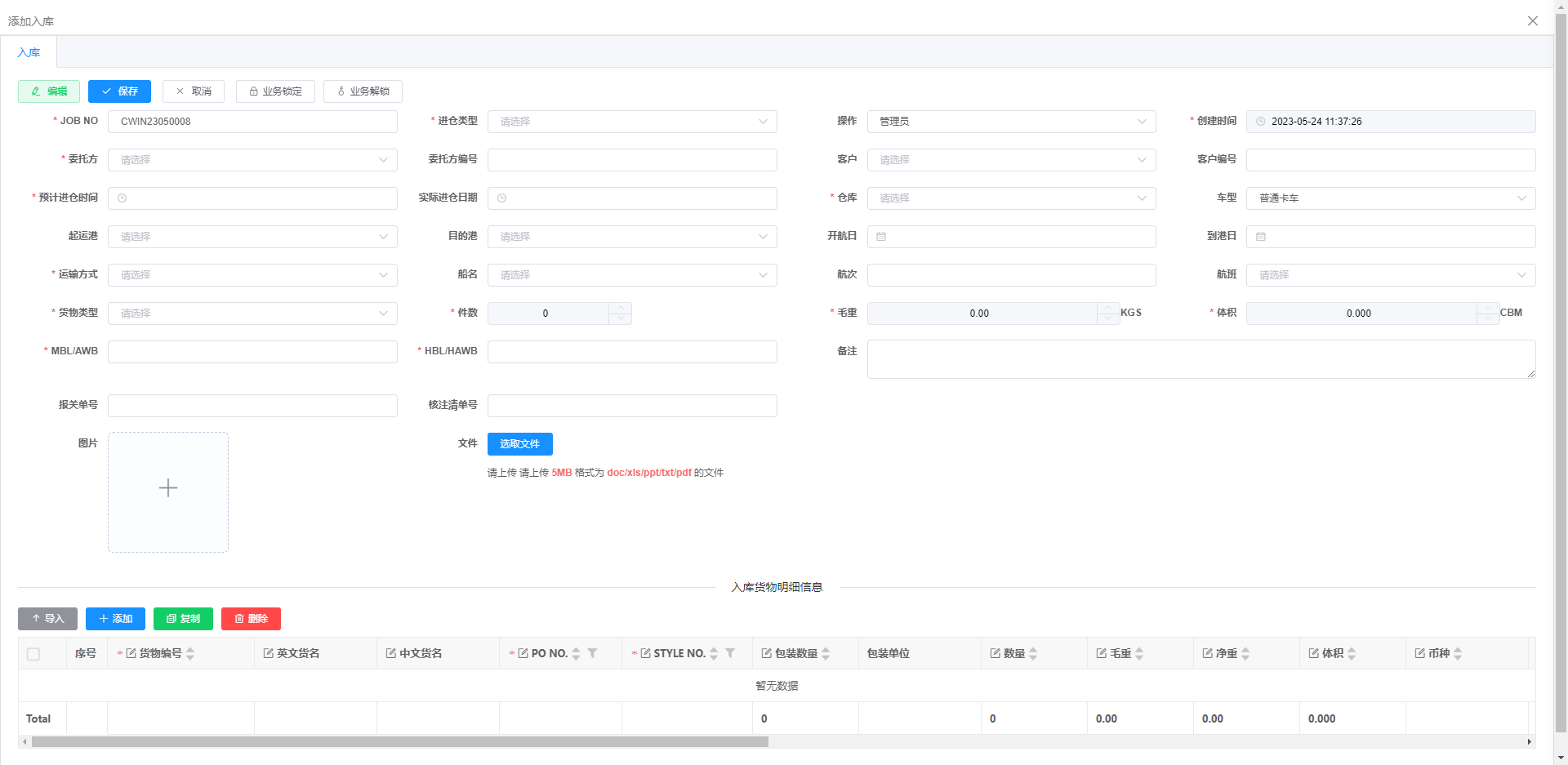Click the calendar icon in 开航日
Screen dimensions: 1568x765
click(881, 237)
